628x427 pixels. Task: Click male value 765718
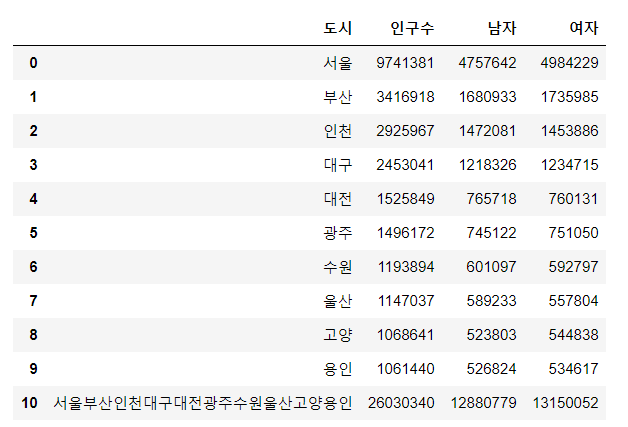[491, 199]
